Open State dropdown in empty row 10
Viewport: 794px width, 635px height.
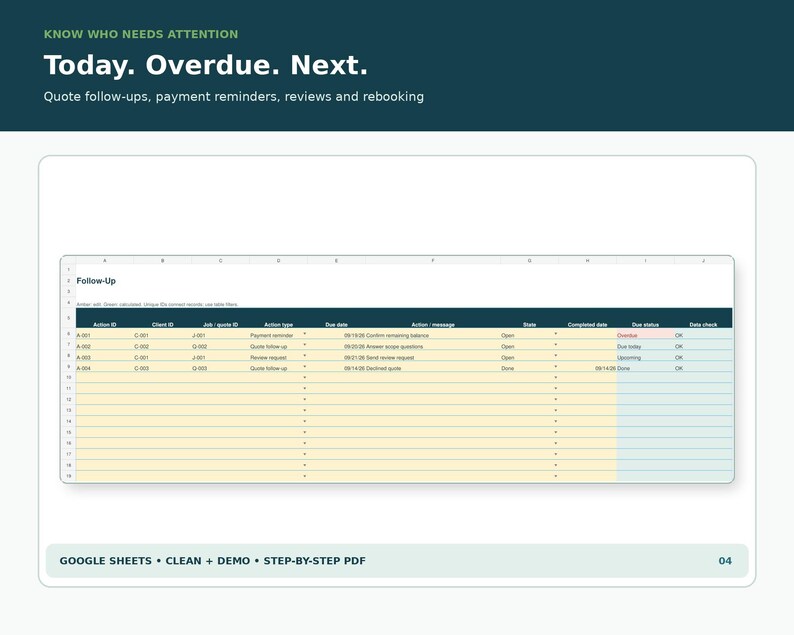click(555, 378)
